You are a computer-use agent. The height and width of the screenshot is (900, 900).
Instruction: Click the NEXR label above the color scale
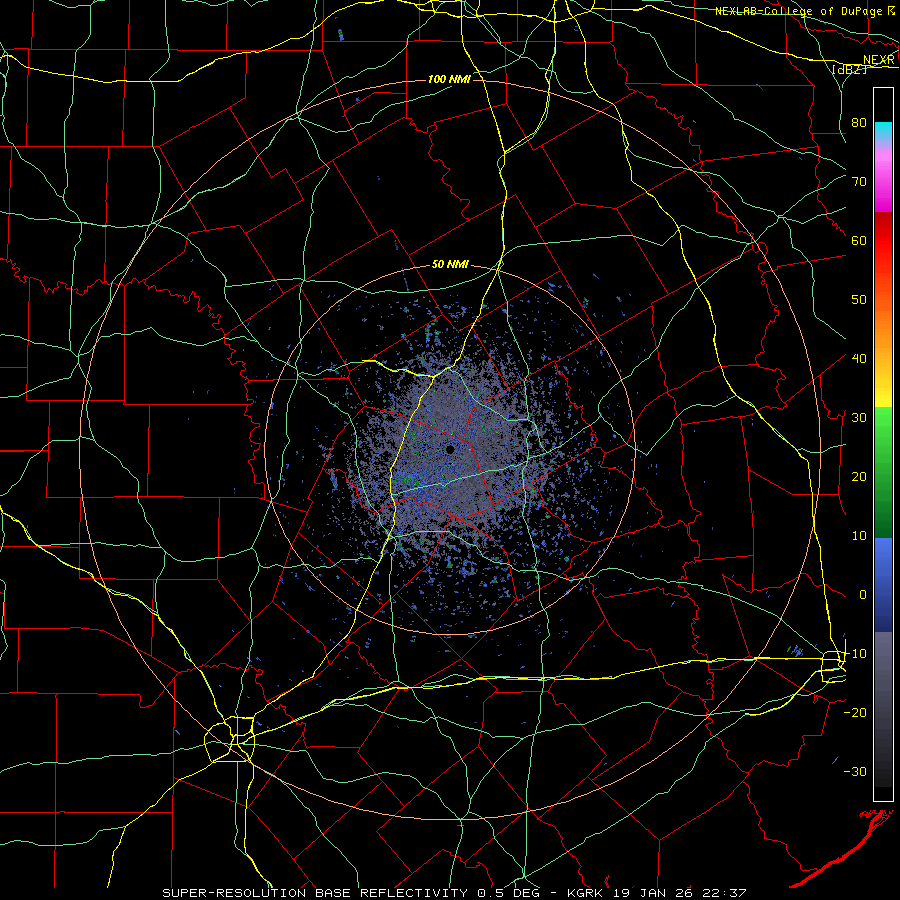(x=879, y=60)
